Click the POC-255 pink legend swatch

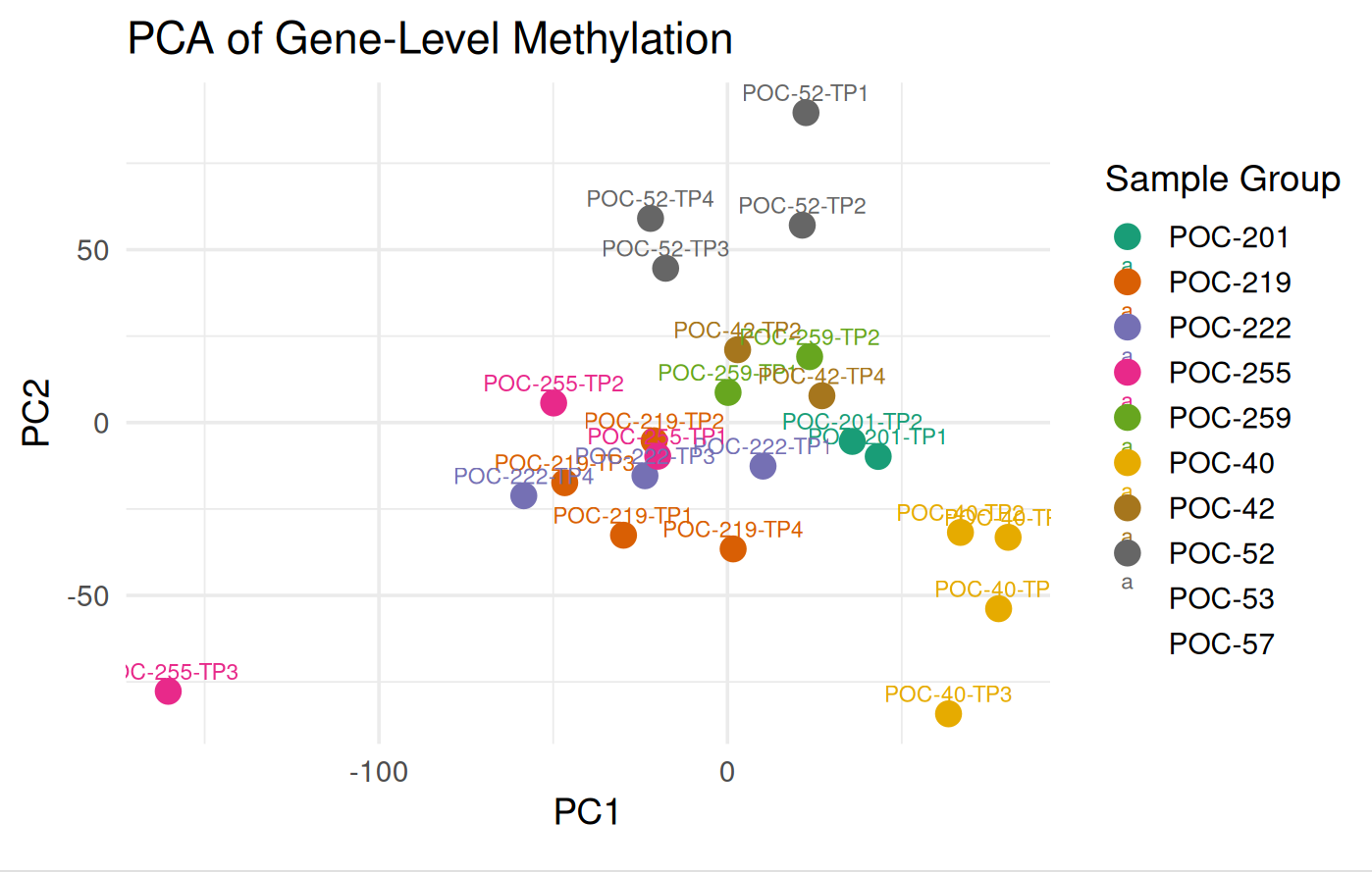click(1128, 372)
